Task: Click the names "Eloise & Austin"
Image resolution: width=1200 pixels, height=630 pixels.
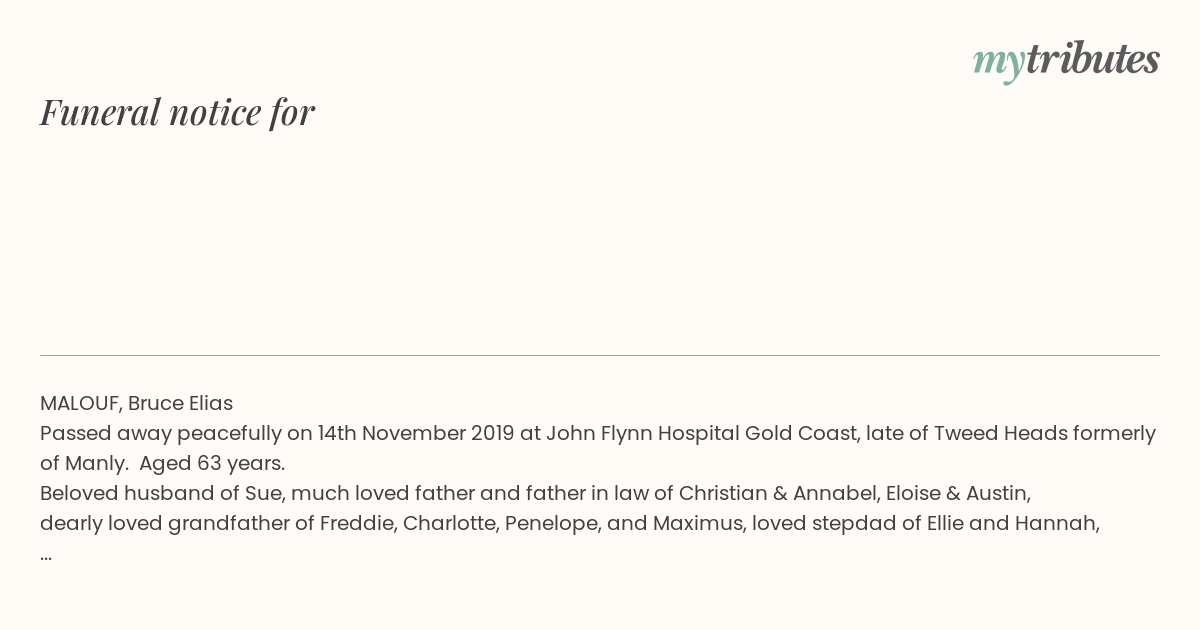Action: coord(957,493)
